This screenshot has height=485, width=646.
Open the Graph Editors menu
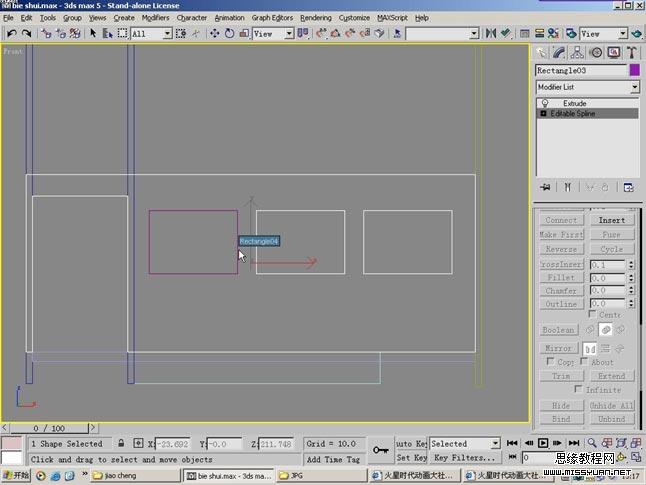(x=272, y=18)
